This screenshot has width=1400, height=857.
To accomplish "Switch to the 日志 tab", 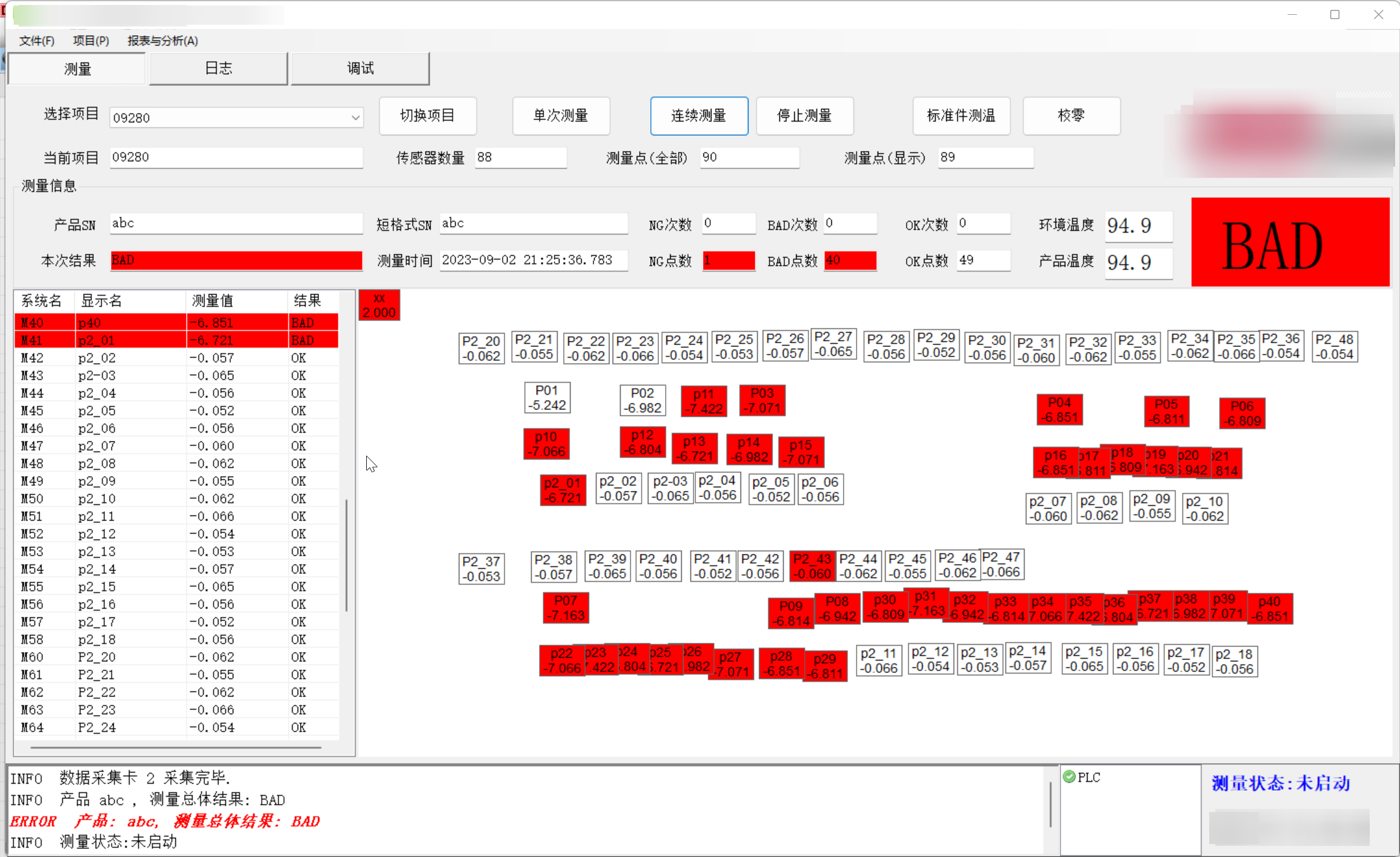I will coord(217,68).
